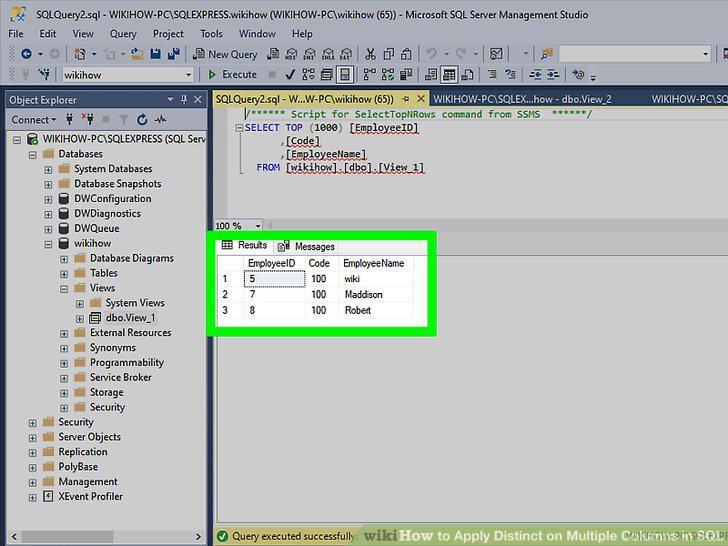This screenshot has width=728, height=546.
Task: Click Comment Out Selected Lines icon
Action: pyautogui.click(x=492, y=74)
